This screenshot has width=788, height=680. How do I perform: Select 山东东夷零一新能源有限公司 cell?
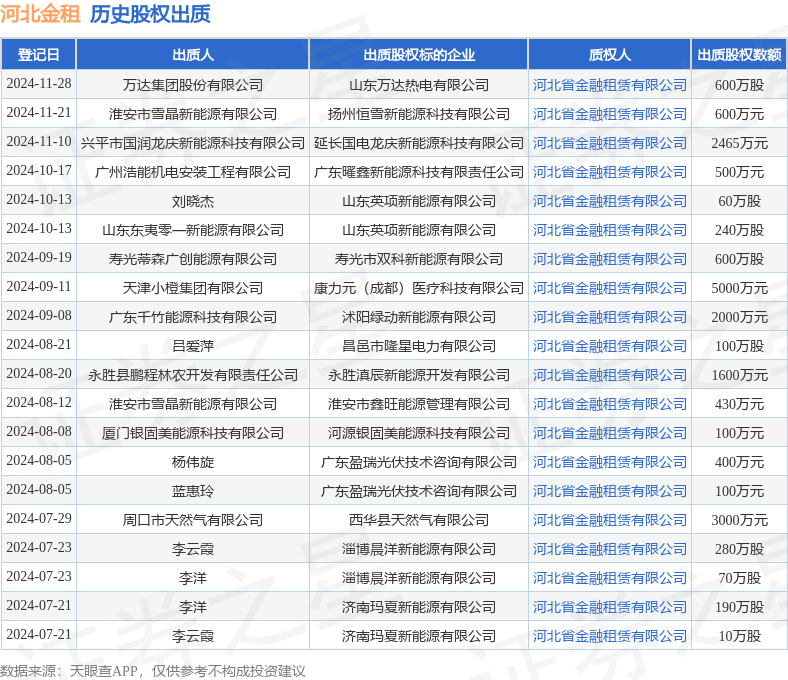pyautogui.click(x=192, y=230)
